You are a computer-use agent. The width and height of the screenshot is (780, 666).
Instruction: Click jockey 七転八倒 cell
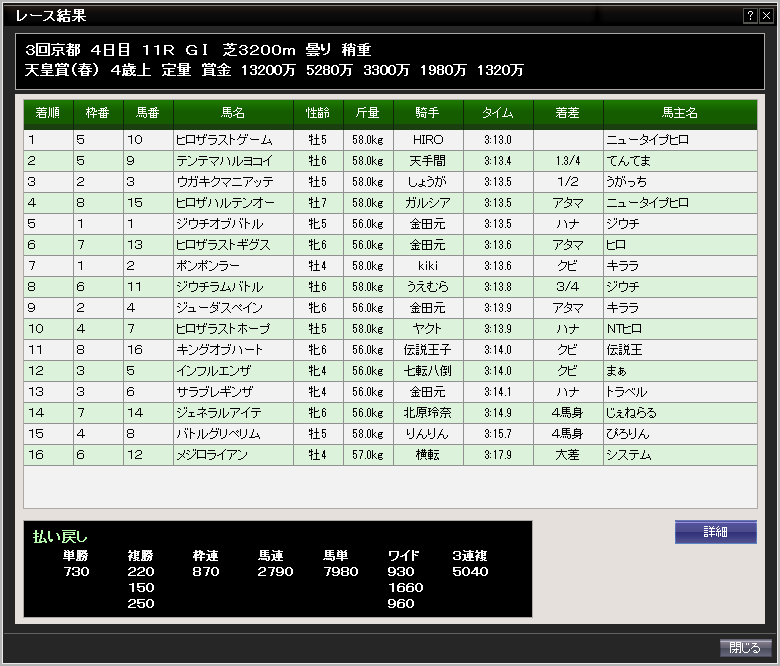click(x=428, y=371)
